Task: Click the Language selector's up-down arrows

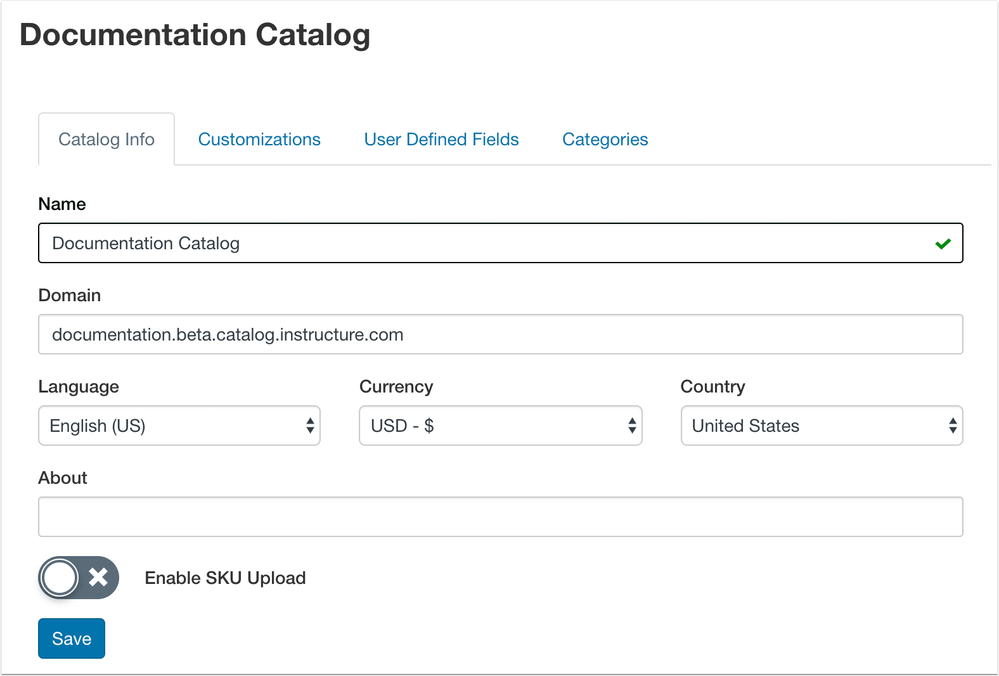Action: click(x=312, y=425)
